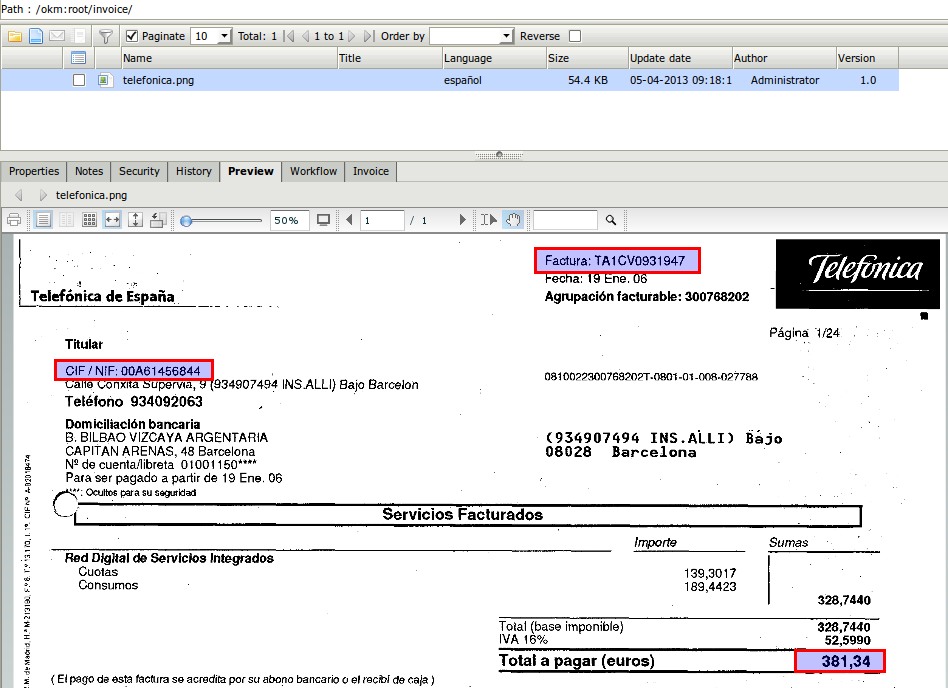This screenshot has height=688, width=948.
Task: Open the Notes tab
Action: click(89, 171)
